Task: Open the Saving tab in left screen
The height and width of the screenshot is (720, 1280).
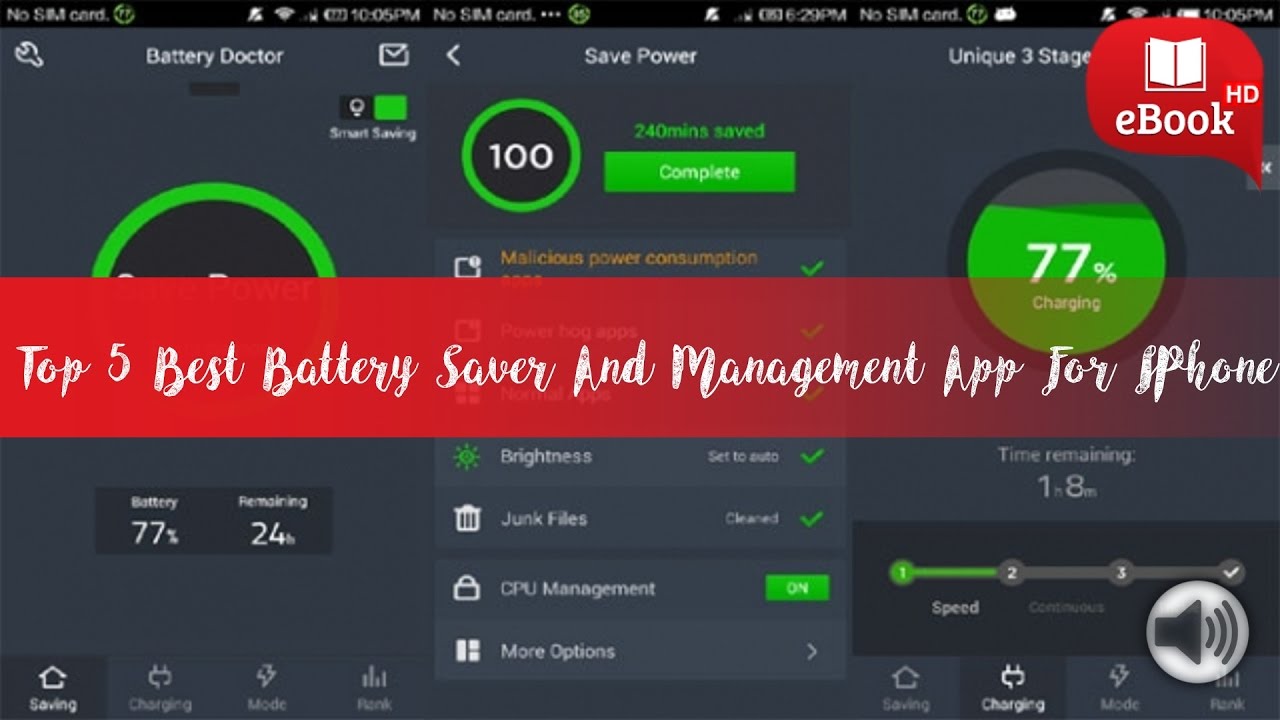Action: (52, 688)
